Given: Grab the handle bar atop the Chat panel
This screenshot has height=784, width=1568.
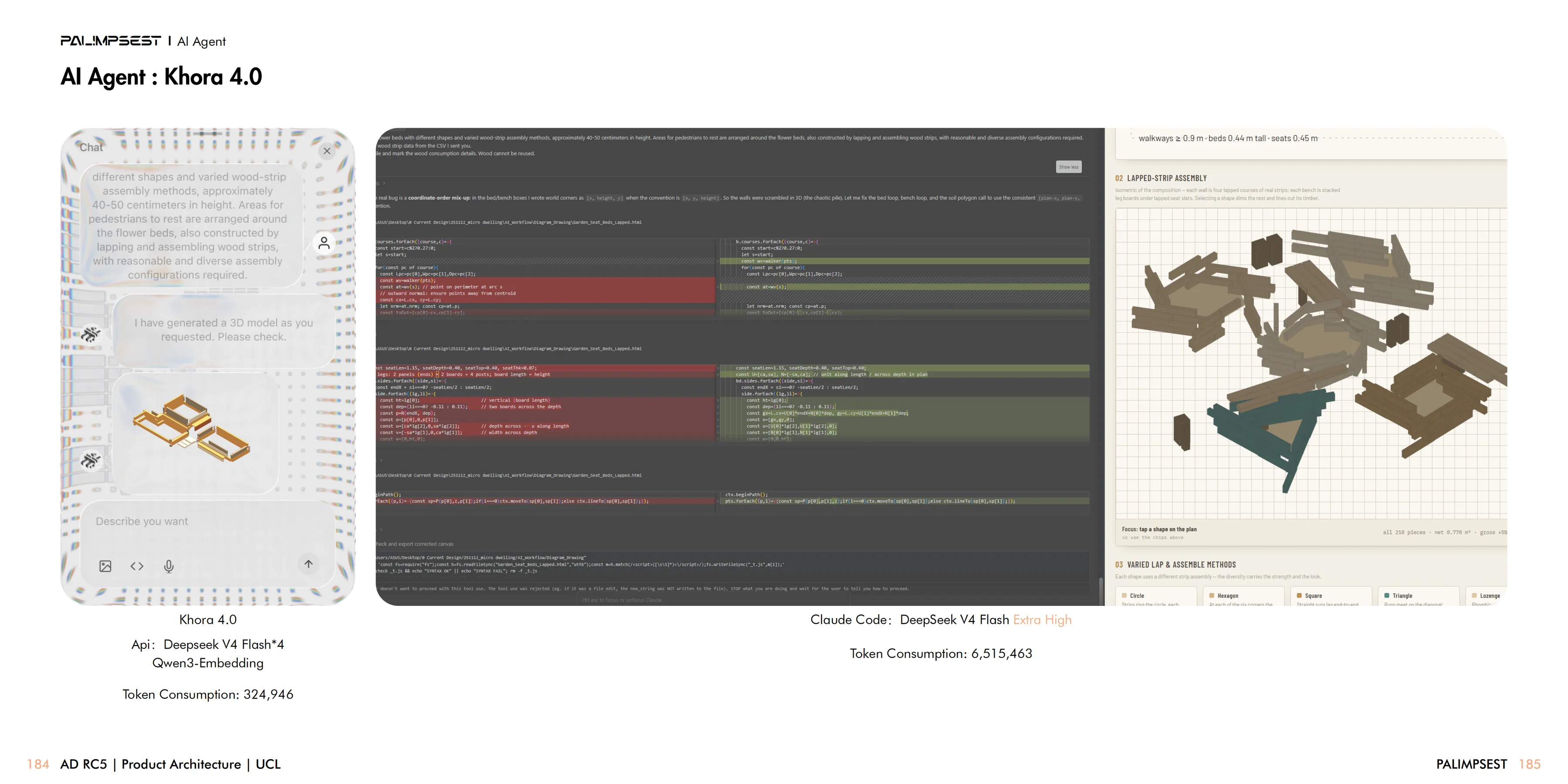Looking at the screenshot, I should point(208,133).
